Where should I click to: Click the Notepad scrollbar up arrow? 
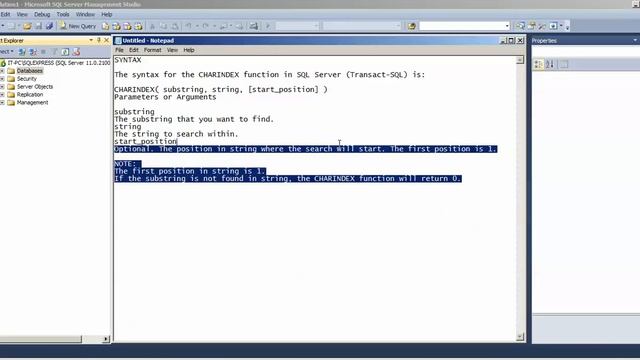[x=520, y=60]
